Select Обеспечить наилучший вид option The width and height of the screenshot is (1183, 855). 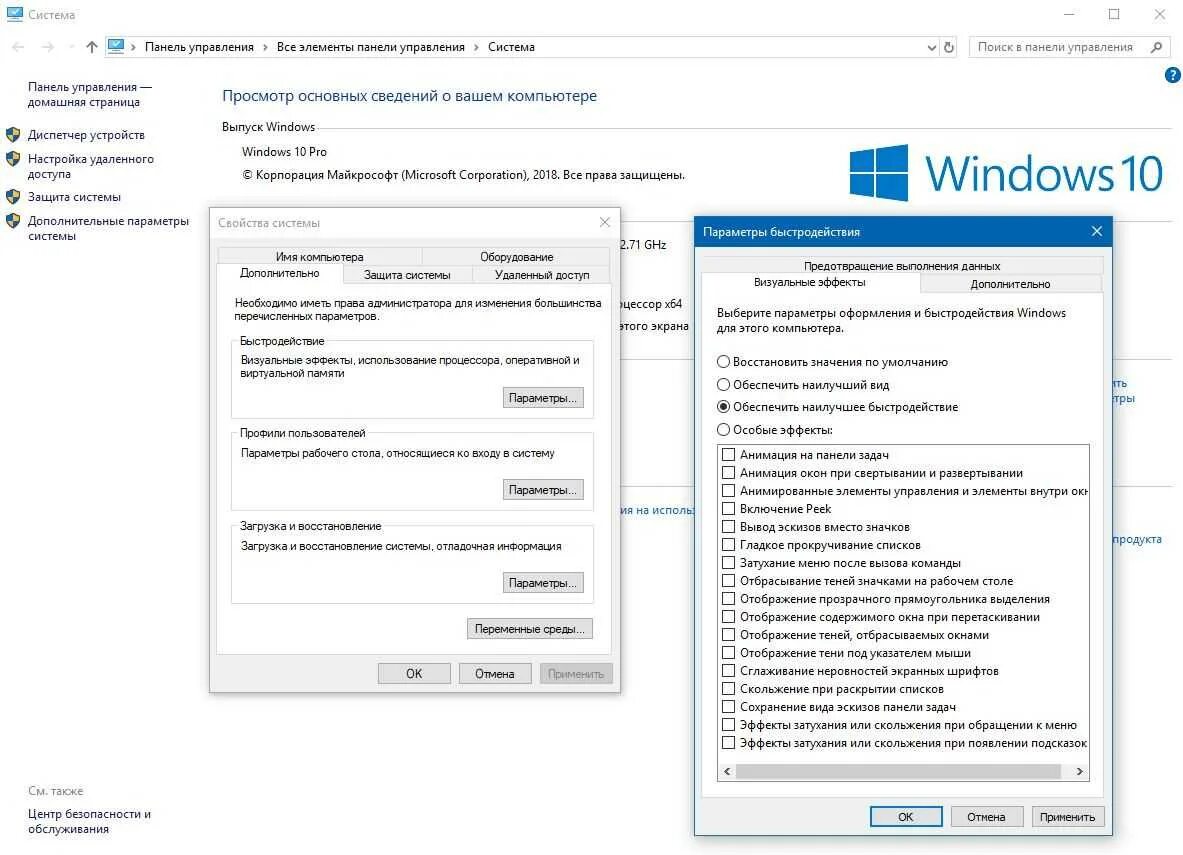724,384
